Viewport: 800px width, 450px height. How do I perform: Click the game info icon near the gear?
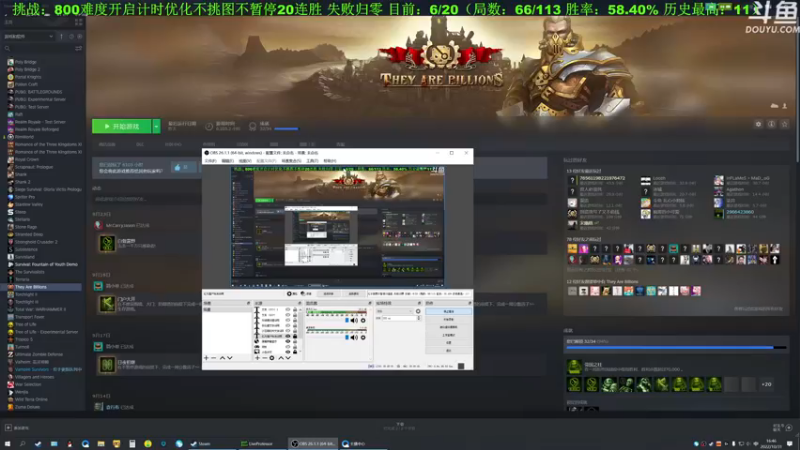point(771,124)
